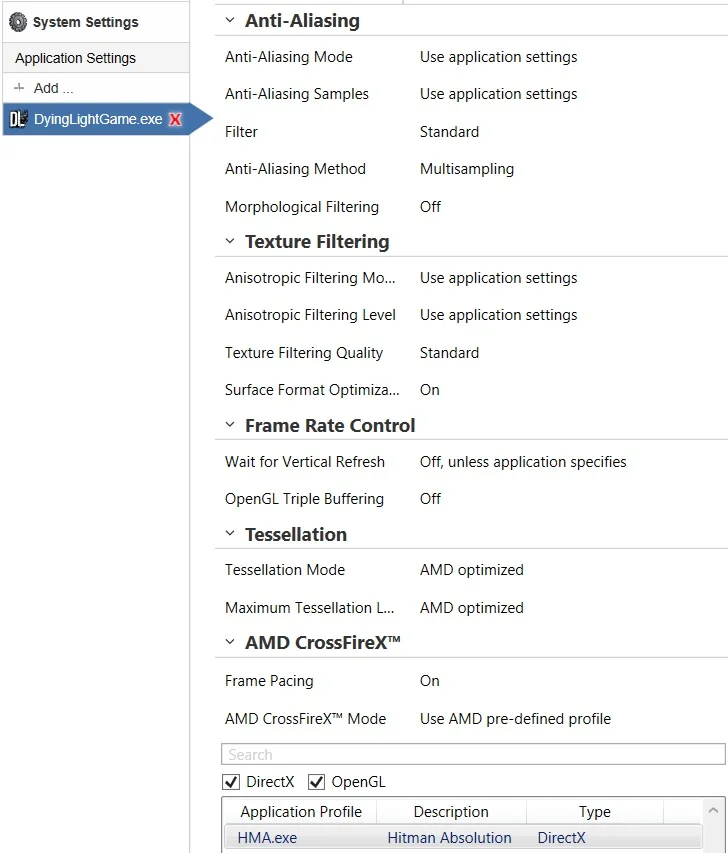Collapse the AMD CrossFireX section chevron
The height and width of the screenshot is (853, 728).
click(x=230, y=642)
